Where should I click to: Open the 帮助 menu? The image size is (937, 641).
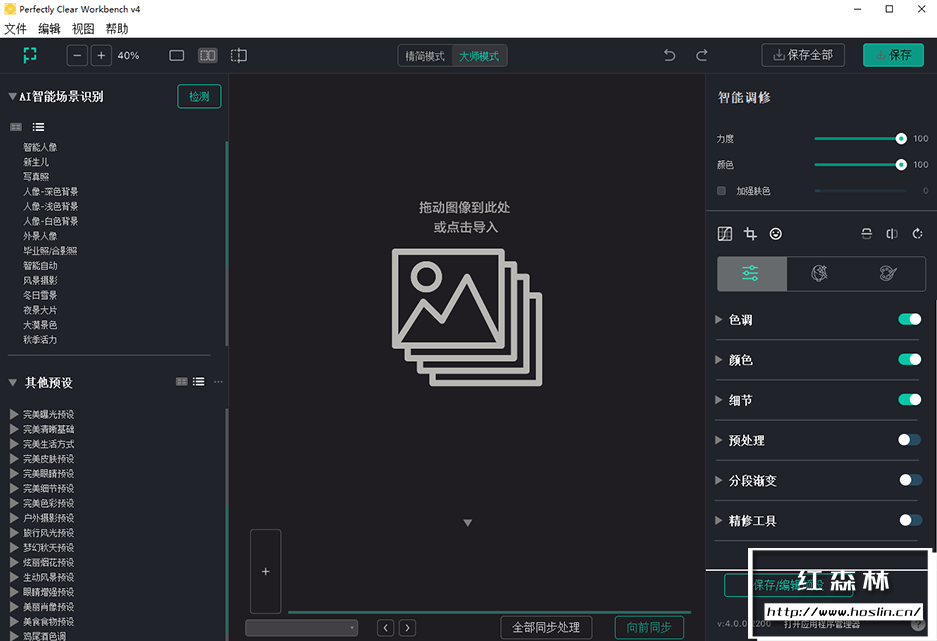pyautogui.click(x=117, y=29)
